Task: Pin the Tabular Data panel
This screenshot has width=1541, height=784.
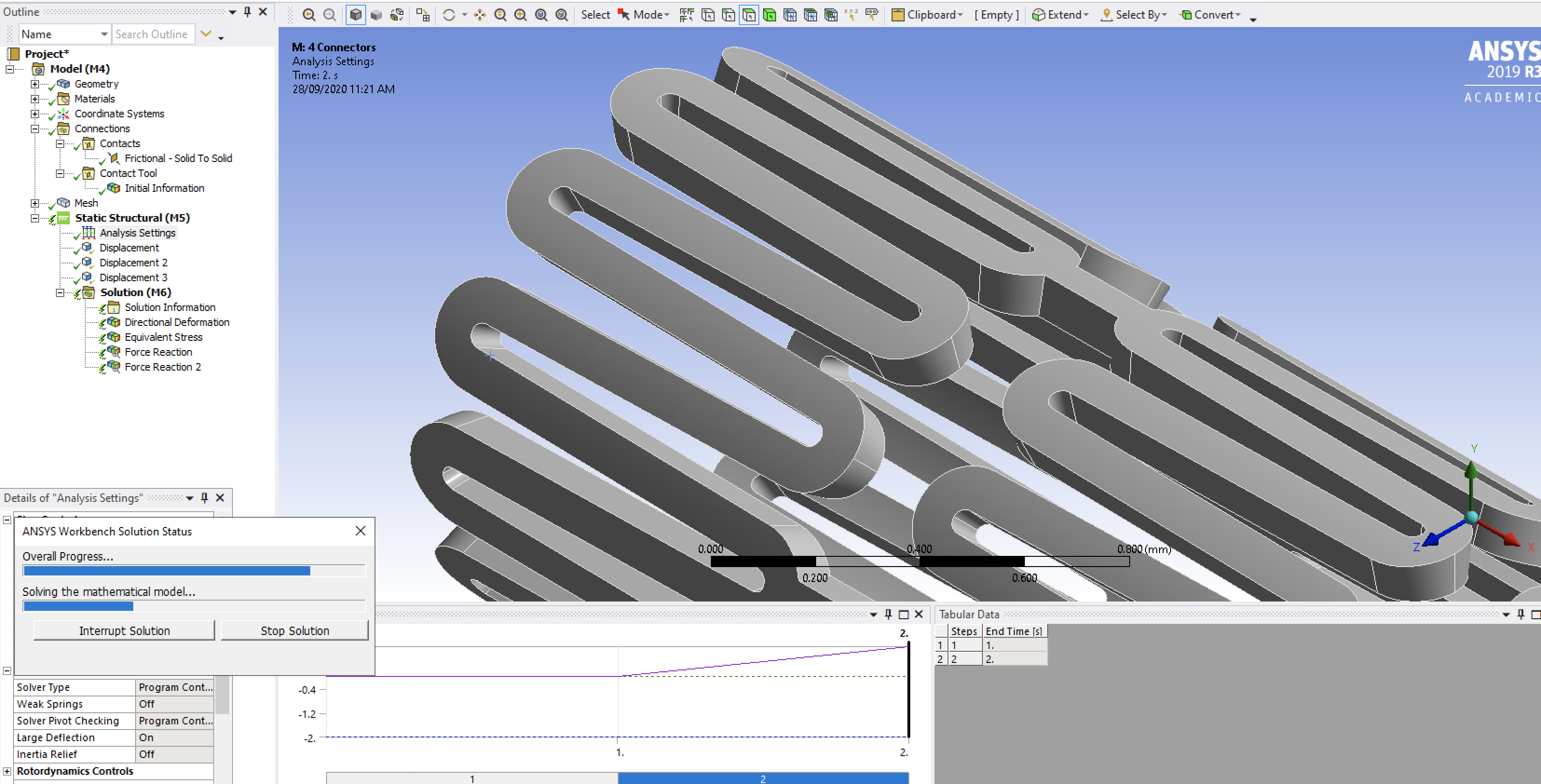Action: 1521,614
